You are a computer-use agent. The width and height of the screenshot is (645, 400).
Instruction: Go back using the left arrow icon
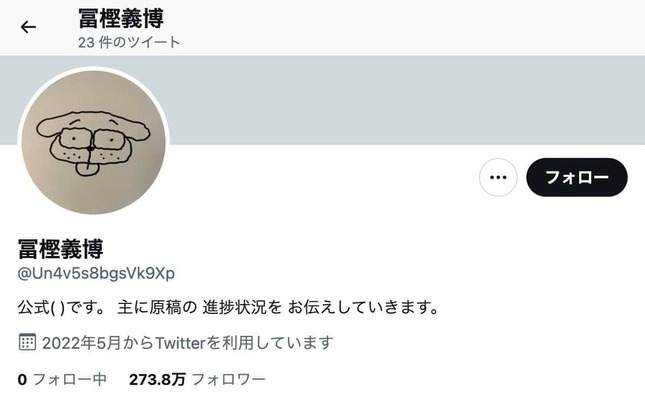tap(28, 27)
